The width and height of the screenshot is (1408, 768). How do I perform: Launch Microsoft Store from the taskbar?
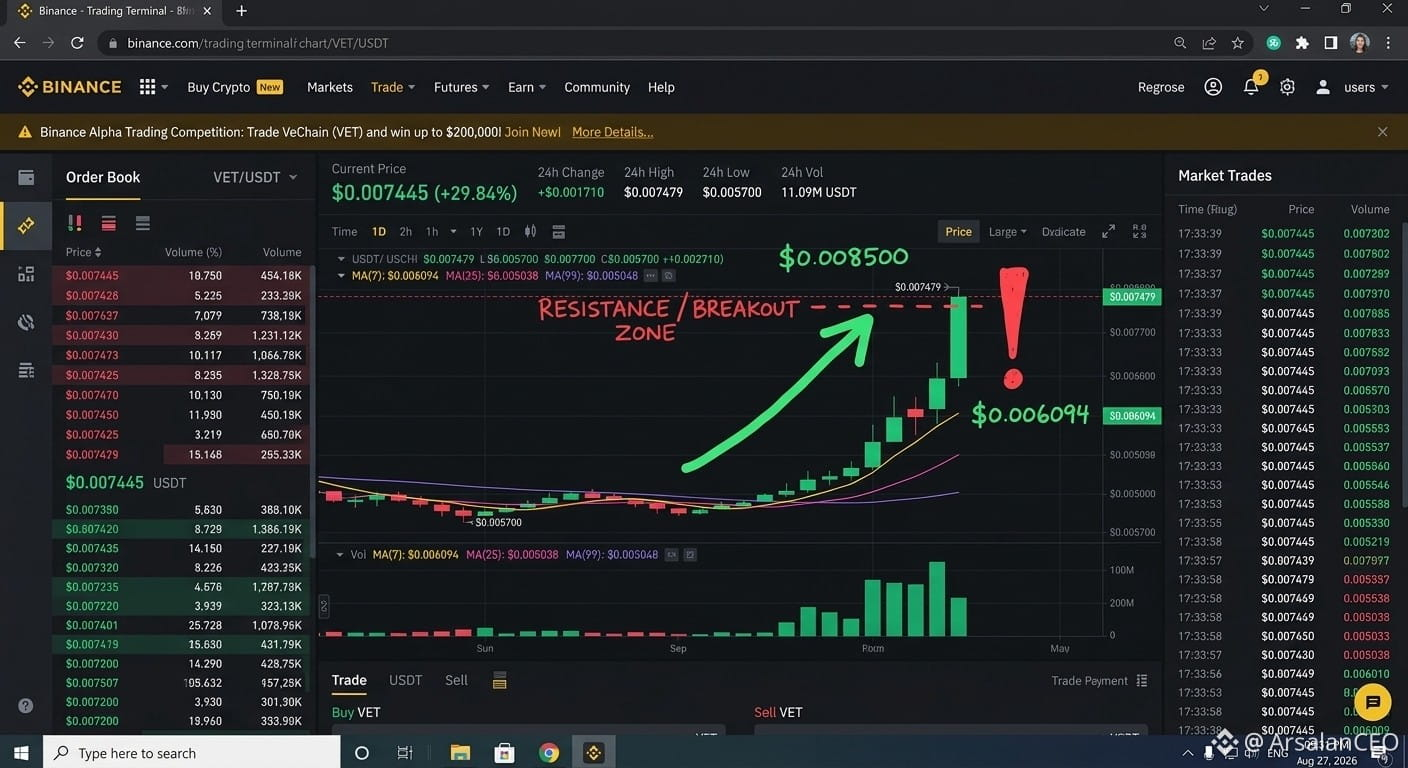505,753
